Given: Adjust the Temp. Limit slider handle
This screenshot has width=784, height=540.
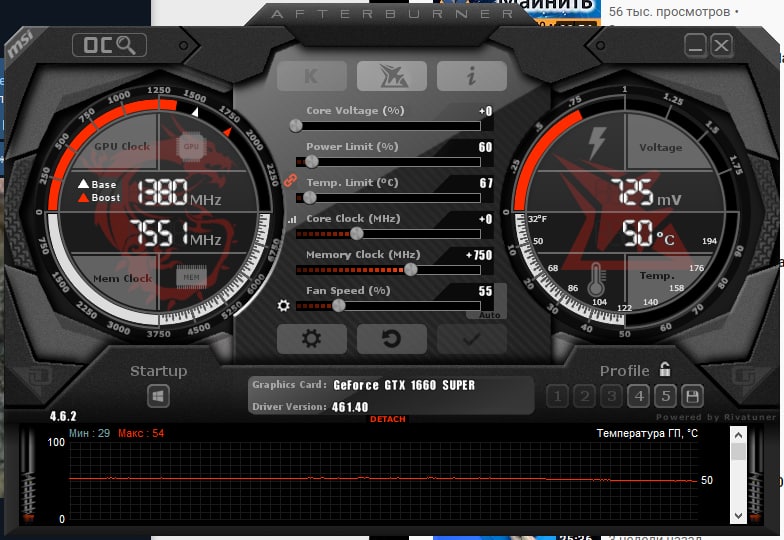Looking at the screenshot, I should [310, 198].
